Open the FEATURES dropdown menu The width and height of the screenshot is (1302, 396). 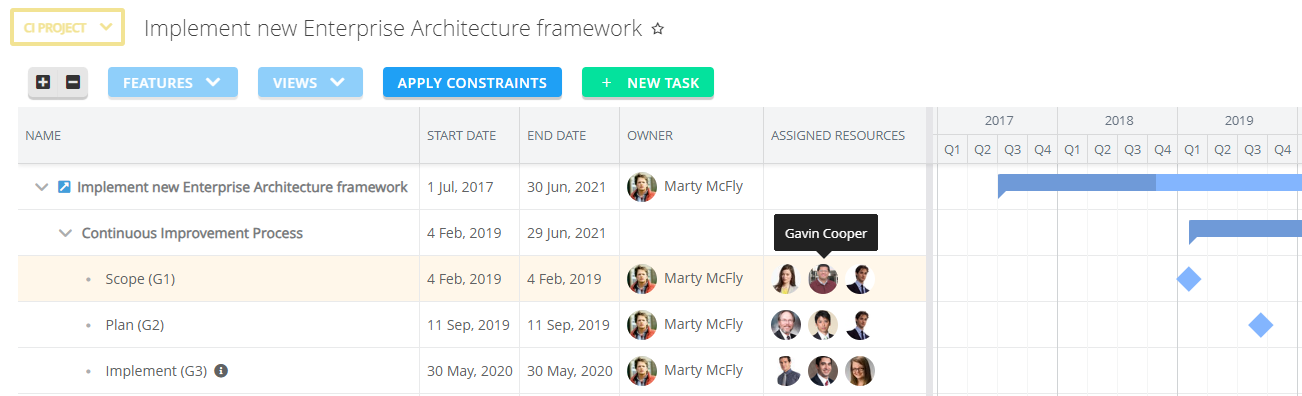pyautogui.click(x=172, y=83)
